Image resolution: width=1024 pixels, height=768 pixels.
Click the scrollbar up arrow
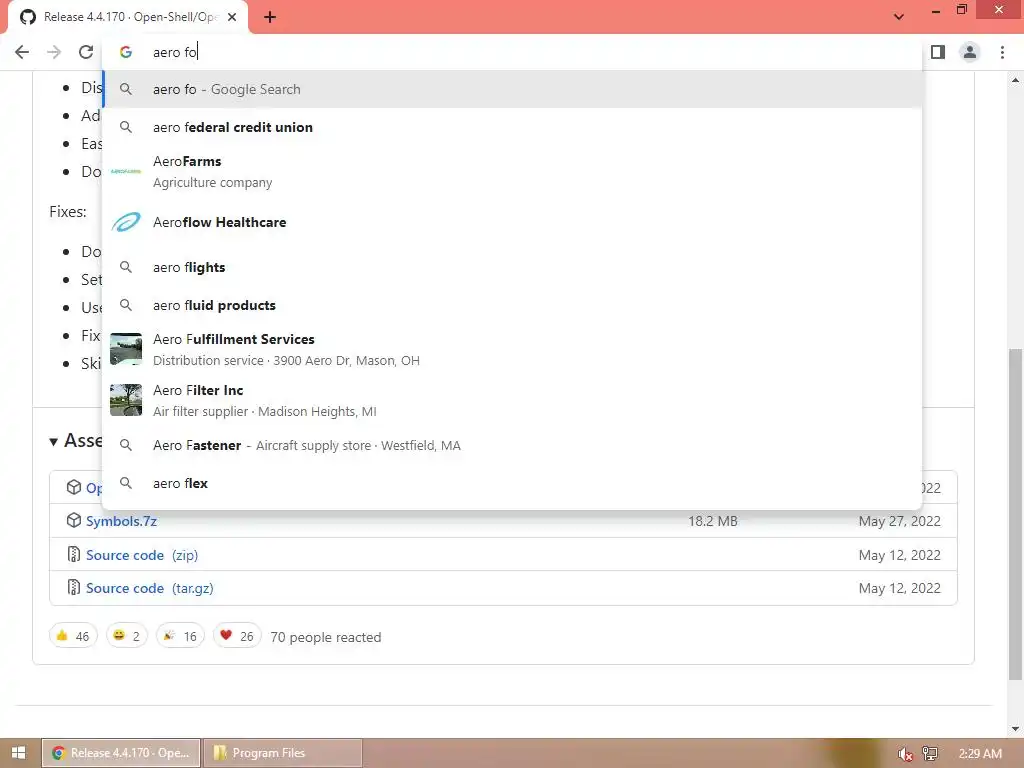point(1015,80)
